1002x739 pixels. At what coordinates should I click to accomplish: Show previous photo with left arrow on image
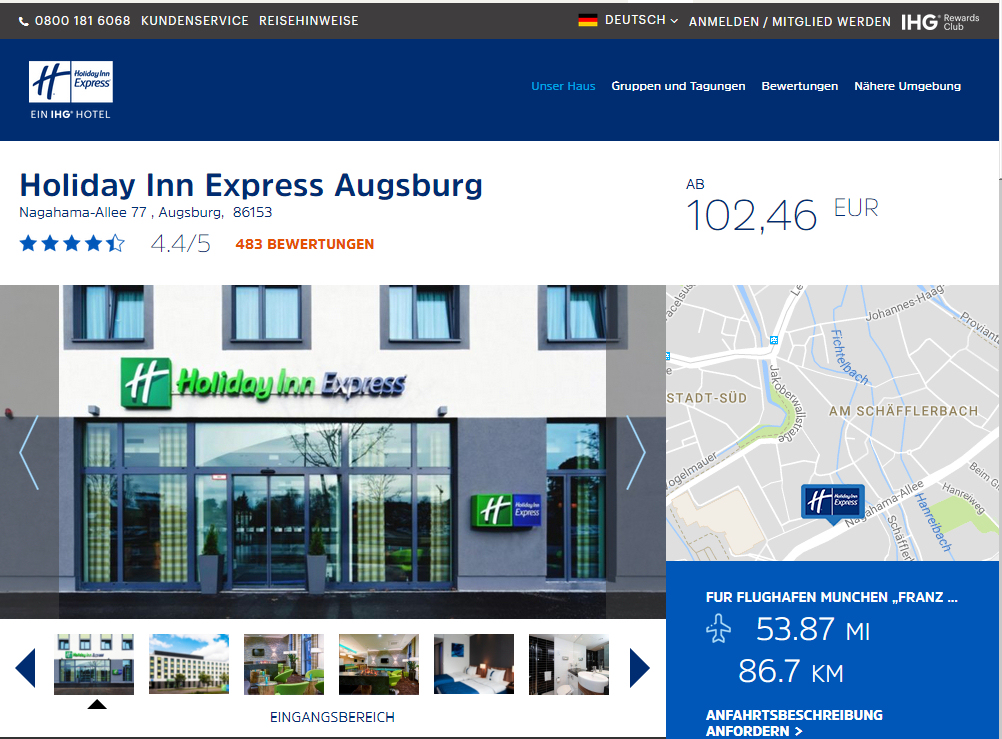[29, 453]
